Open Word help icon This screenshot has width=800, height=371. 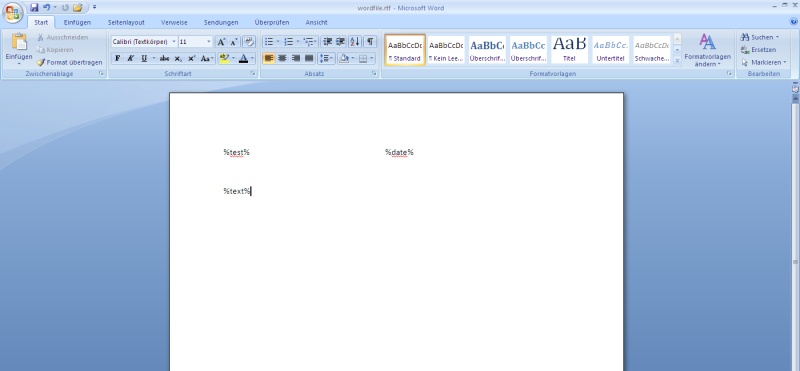[793, 22]
